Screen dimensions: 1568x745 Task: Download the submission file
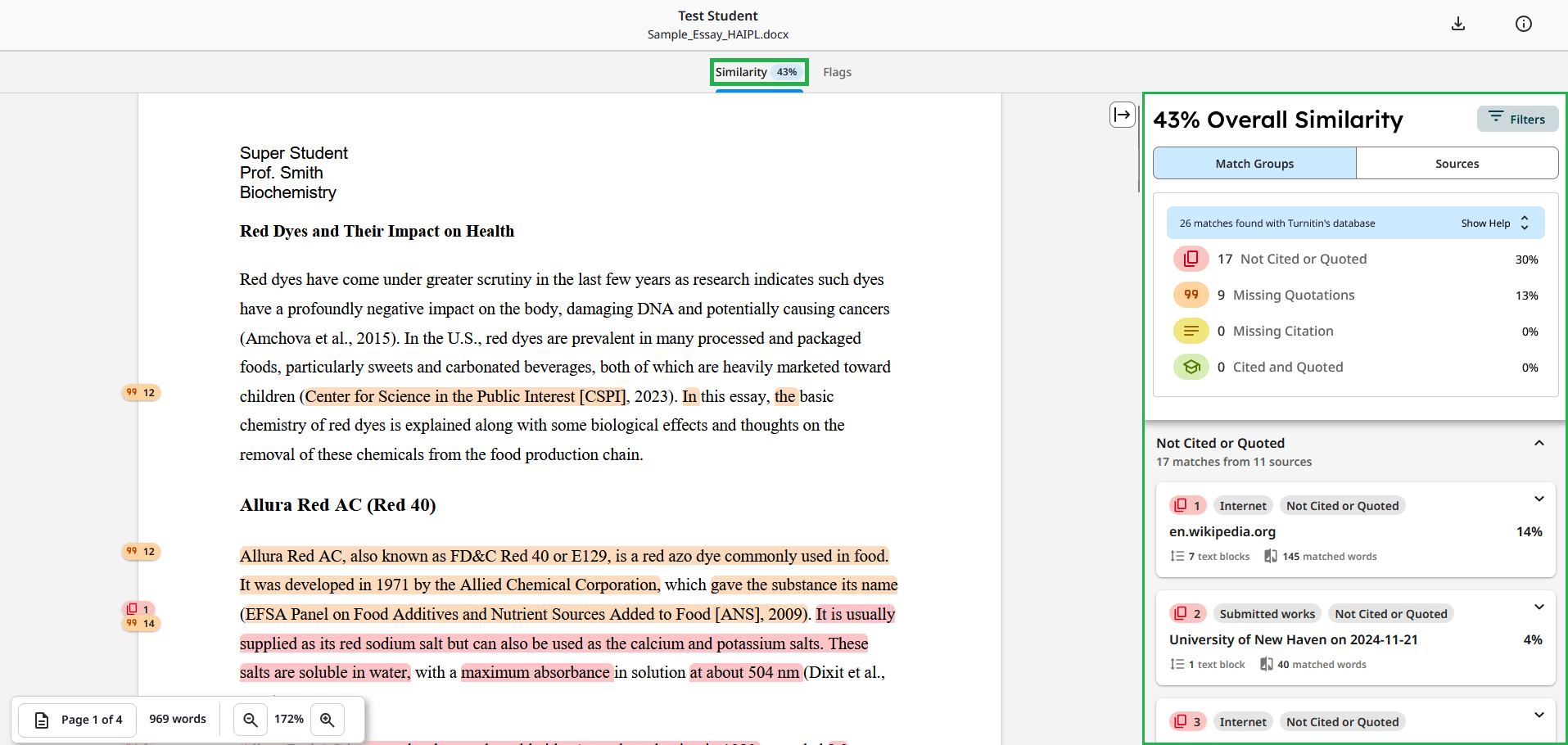pyautogui.click(x=1458, y=24)
